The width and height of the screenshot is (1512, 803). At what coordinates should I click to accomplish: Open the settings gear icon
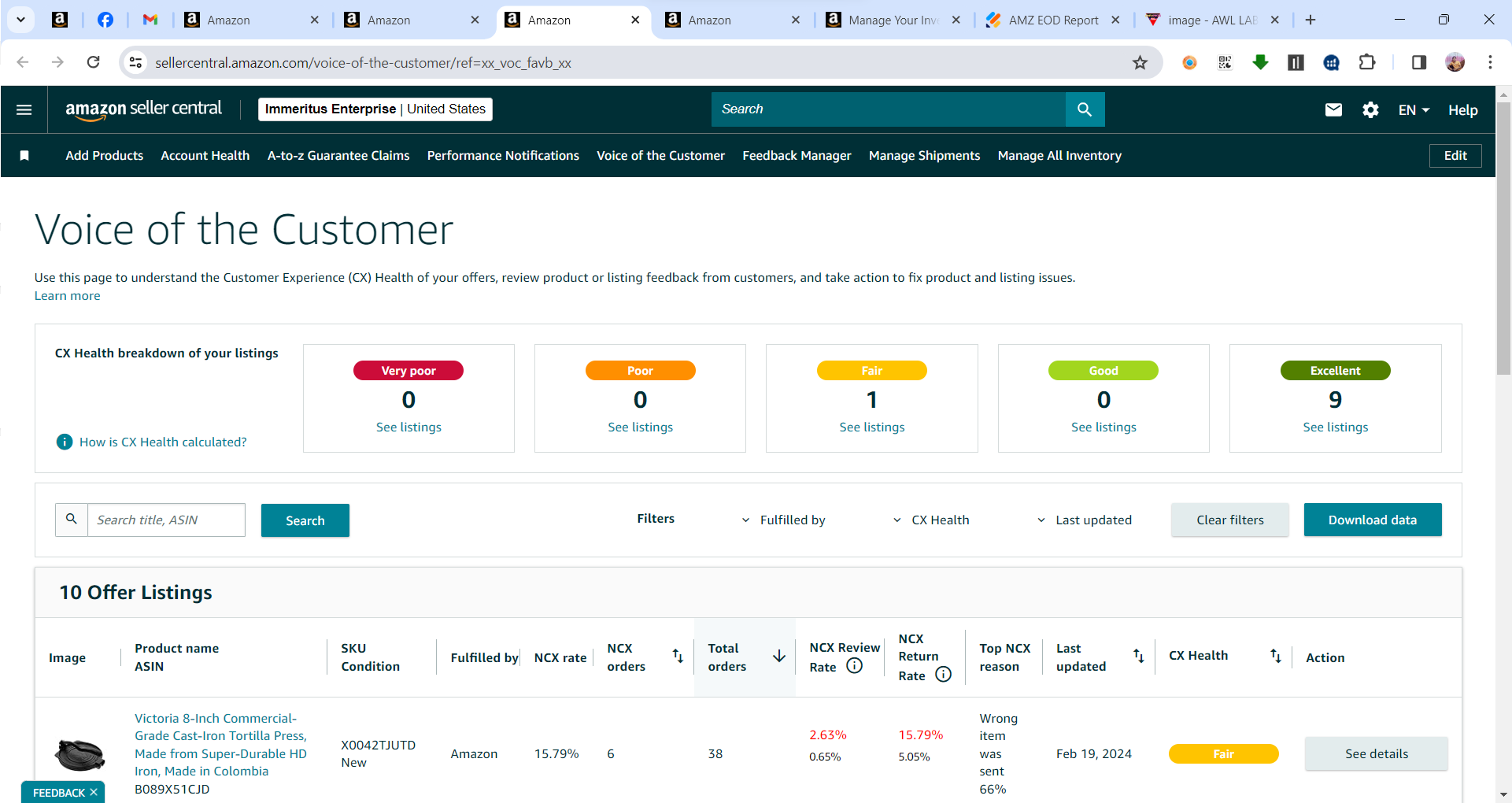pos(1370,109)
